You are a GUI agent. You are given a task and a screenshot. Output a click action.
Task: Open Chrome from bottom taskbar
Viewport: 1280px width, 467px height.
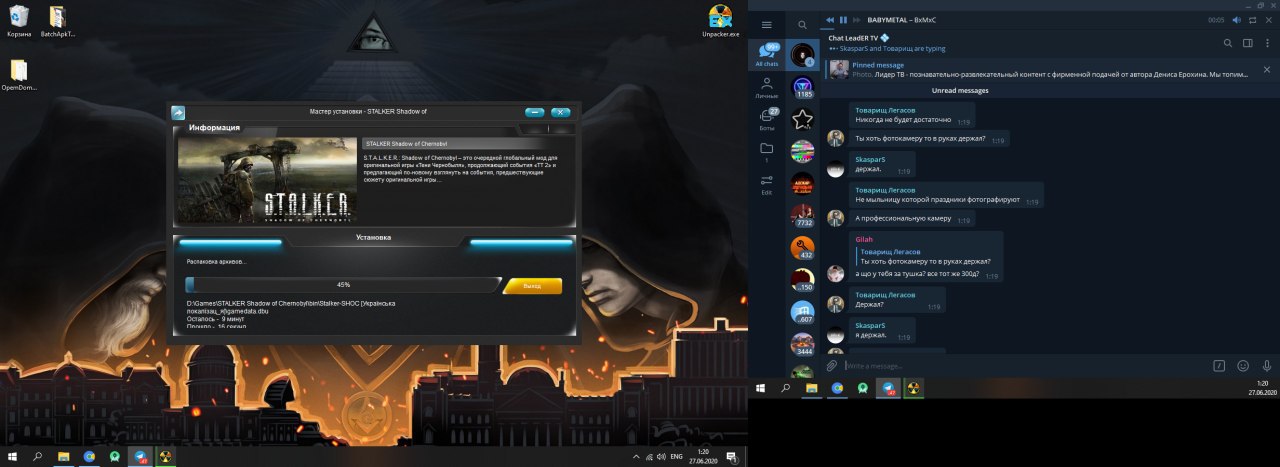[89, 456]
